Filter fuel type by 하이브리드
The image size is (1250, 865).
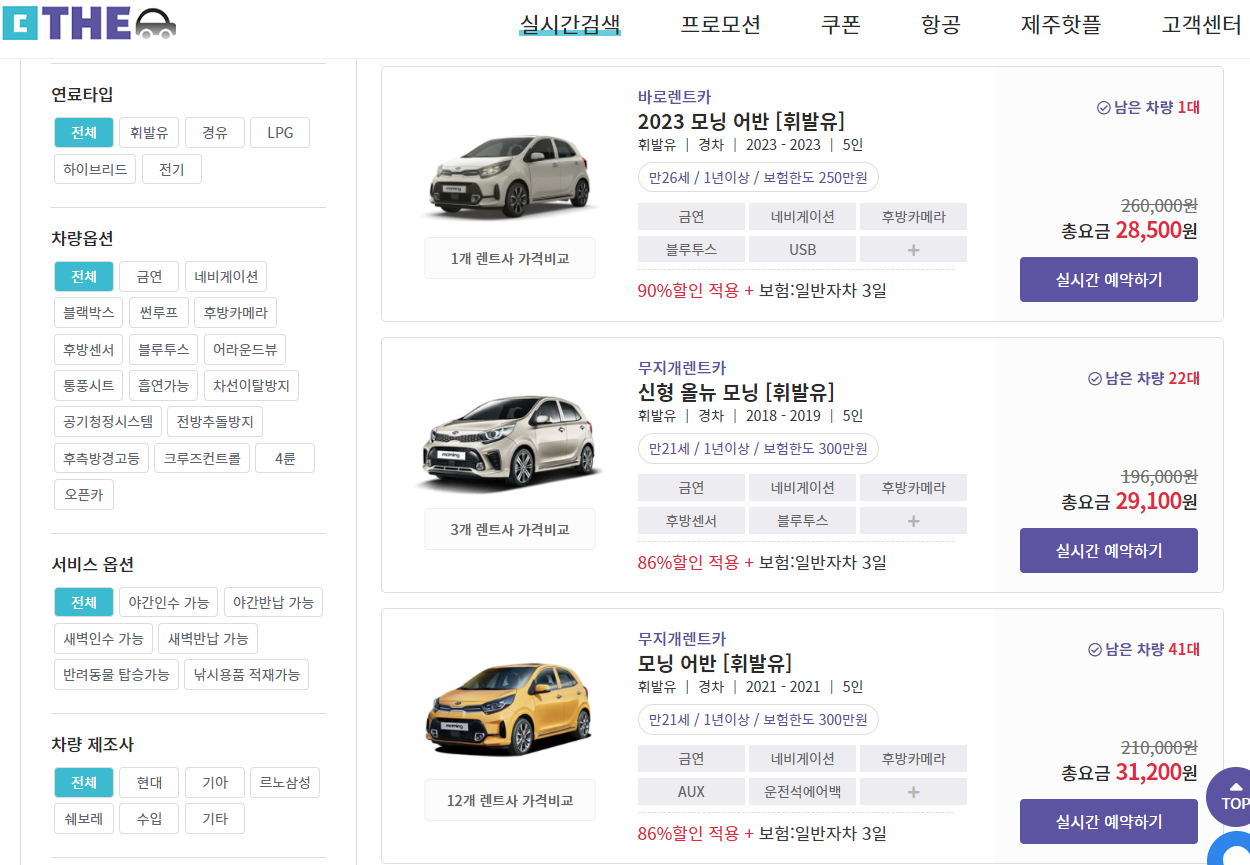95,169
